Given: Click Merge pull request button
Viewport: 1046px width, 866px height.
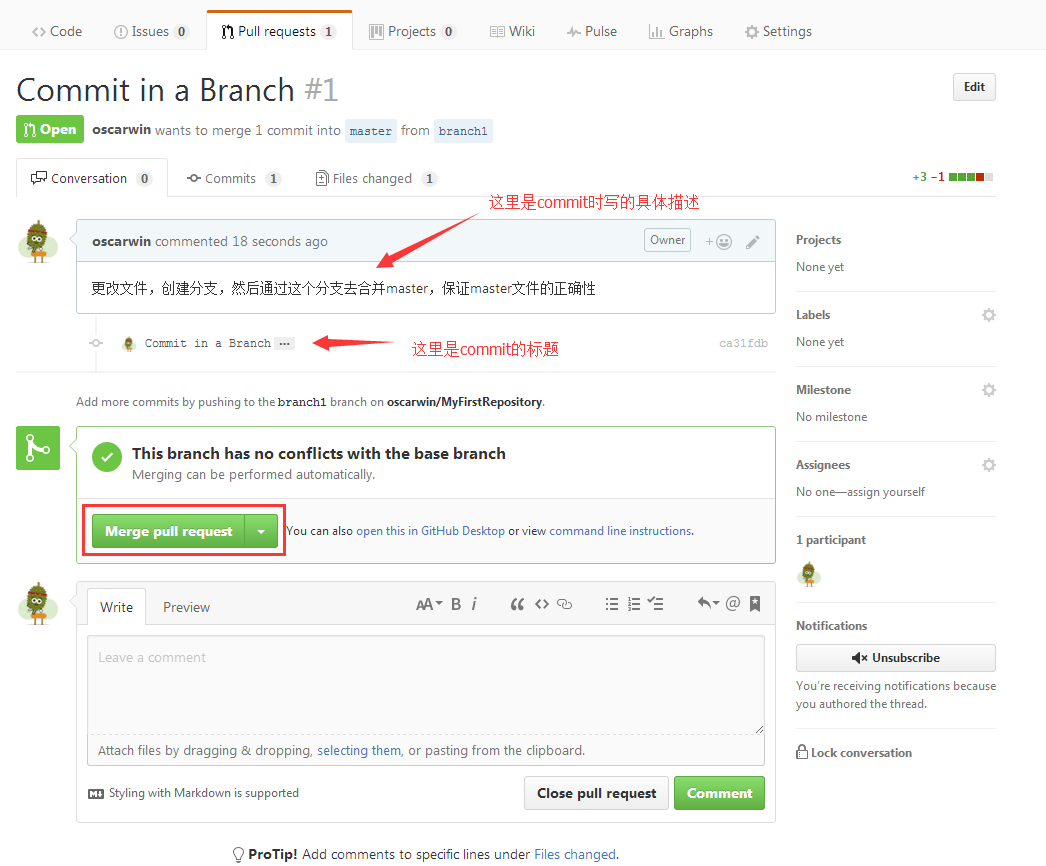Looking at the screenshot, I should click(168, 531).
